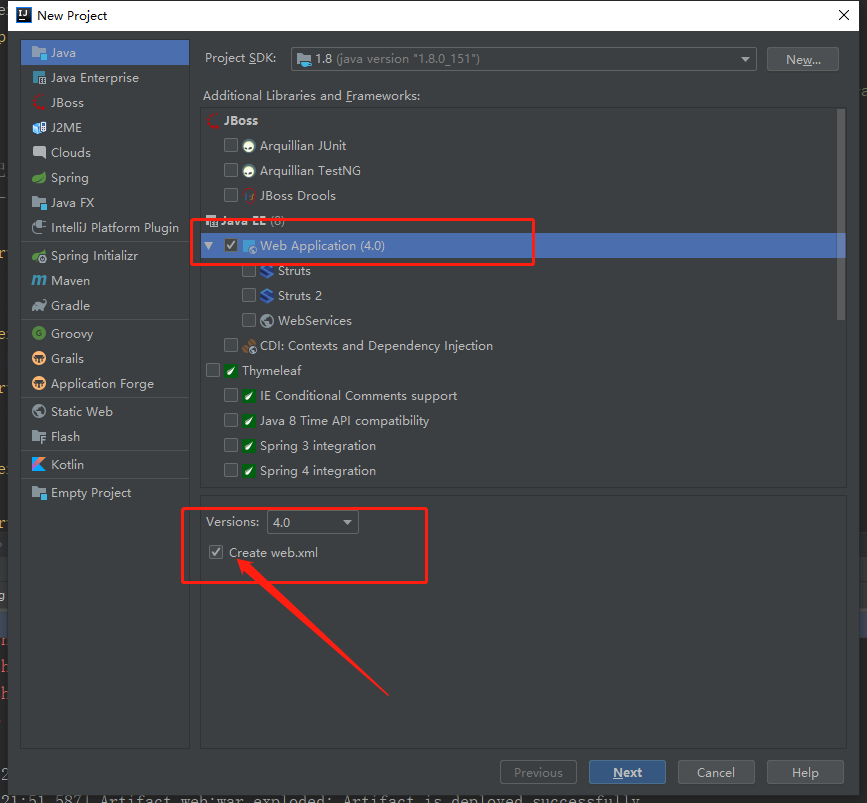Switch to Empty Project category
The height and width of the screenshot is (803, 867).
coord(90,493)
